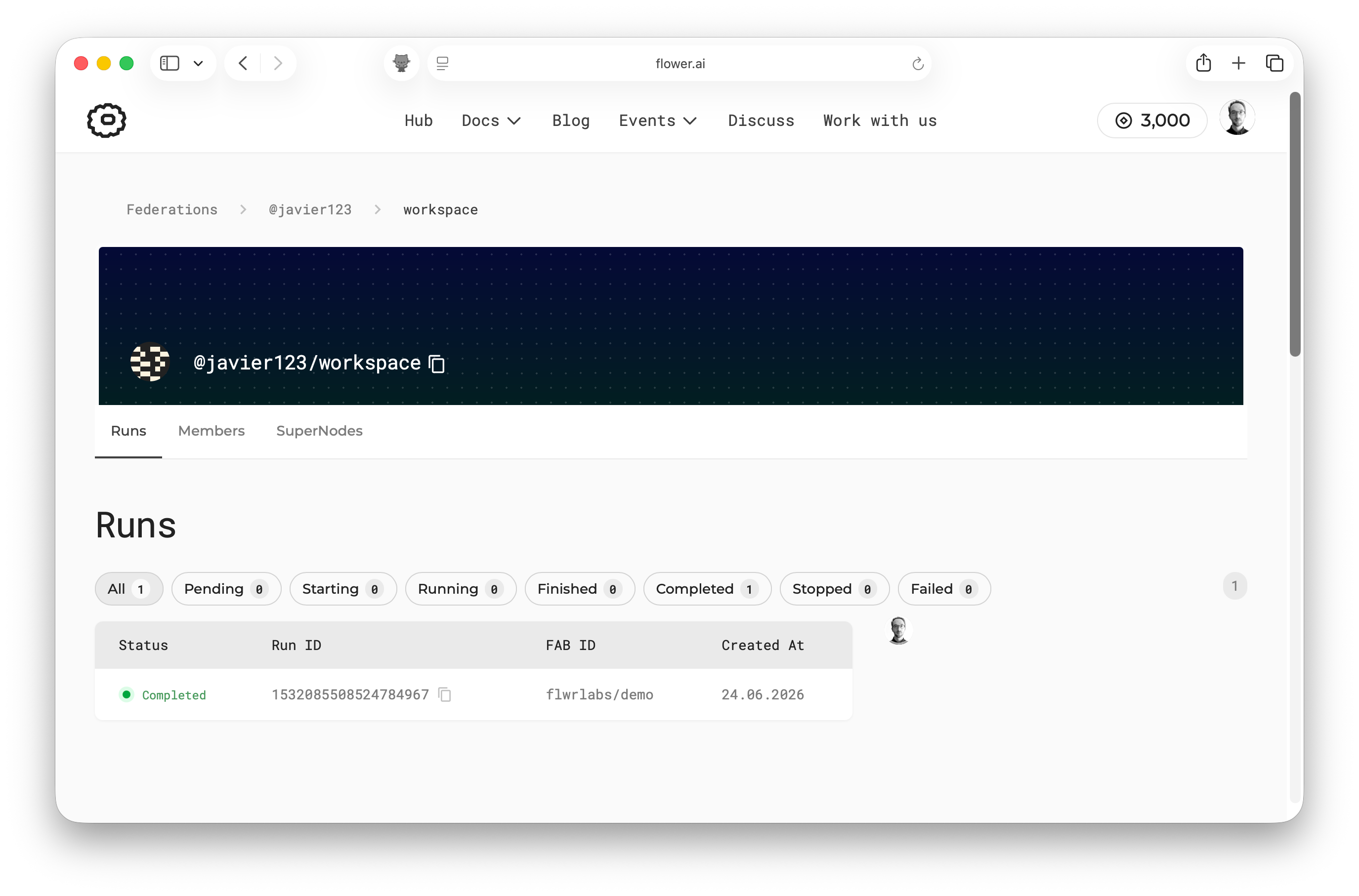Open the Work with us link
This screenshot has height=896, width=1359.
[x=880, y=121]
